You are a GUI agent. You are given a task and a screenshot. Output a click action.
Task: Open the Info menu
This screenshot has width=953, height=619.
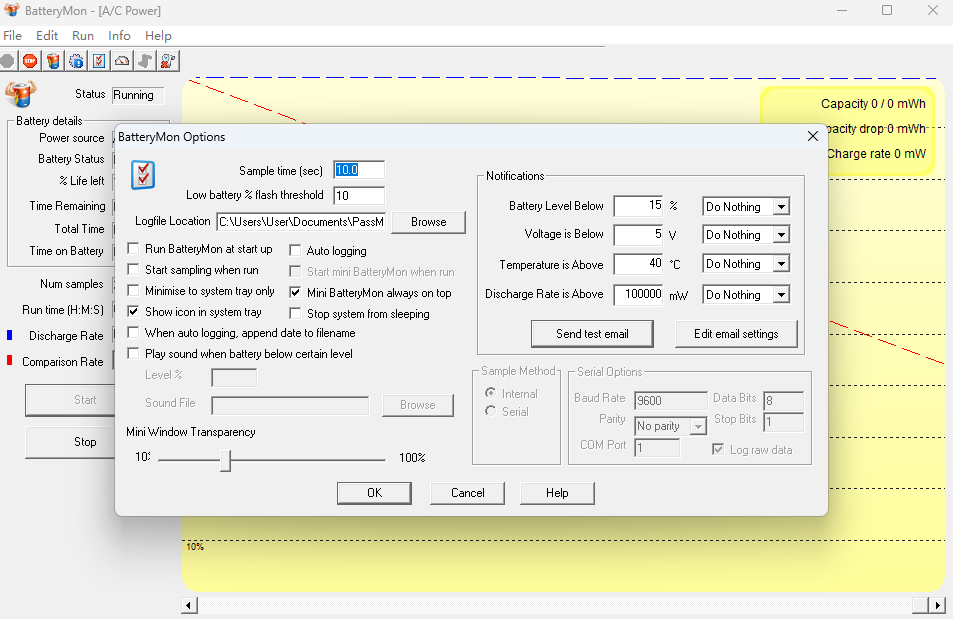pyautogui.click(x=119, y=35)
